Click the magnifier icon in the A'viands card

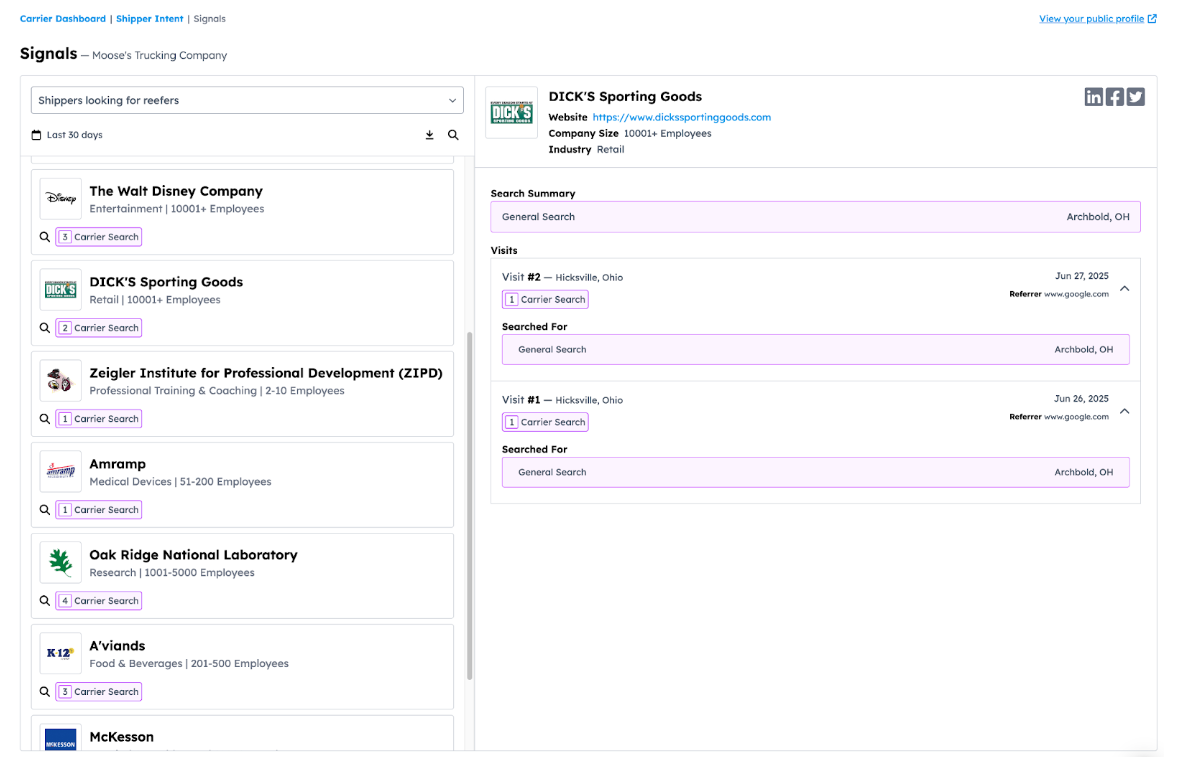click(x=45, y=692)
